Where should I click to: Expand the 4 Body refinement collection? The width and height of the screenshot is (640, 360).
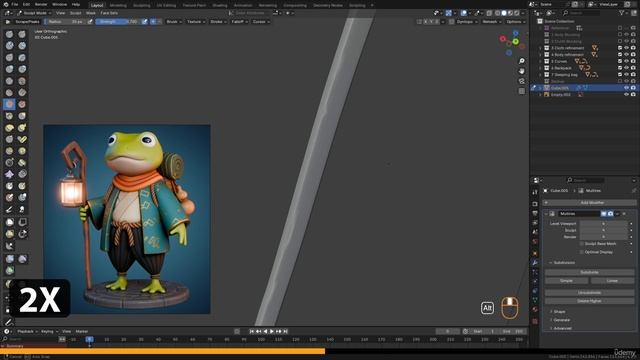point(540,55)
